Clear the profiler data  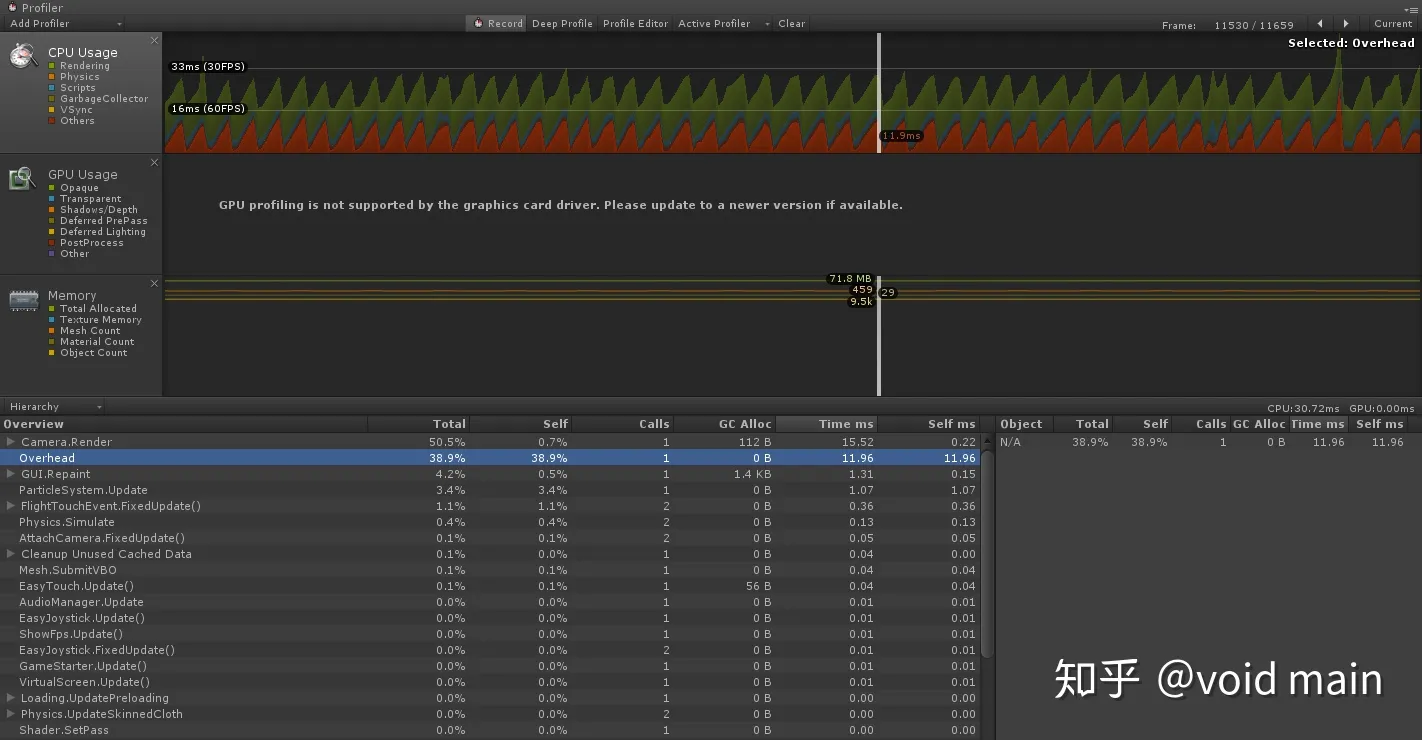coord(791,23)
